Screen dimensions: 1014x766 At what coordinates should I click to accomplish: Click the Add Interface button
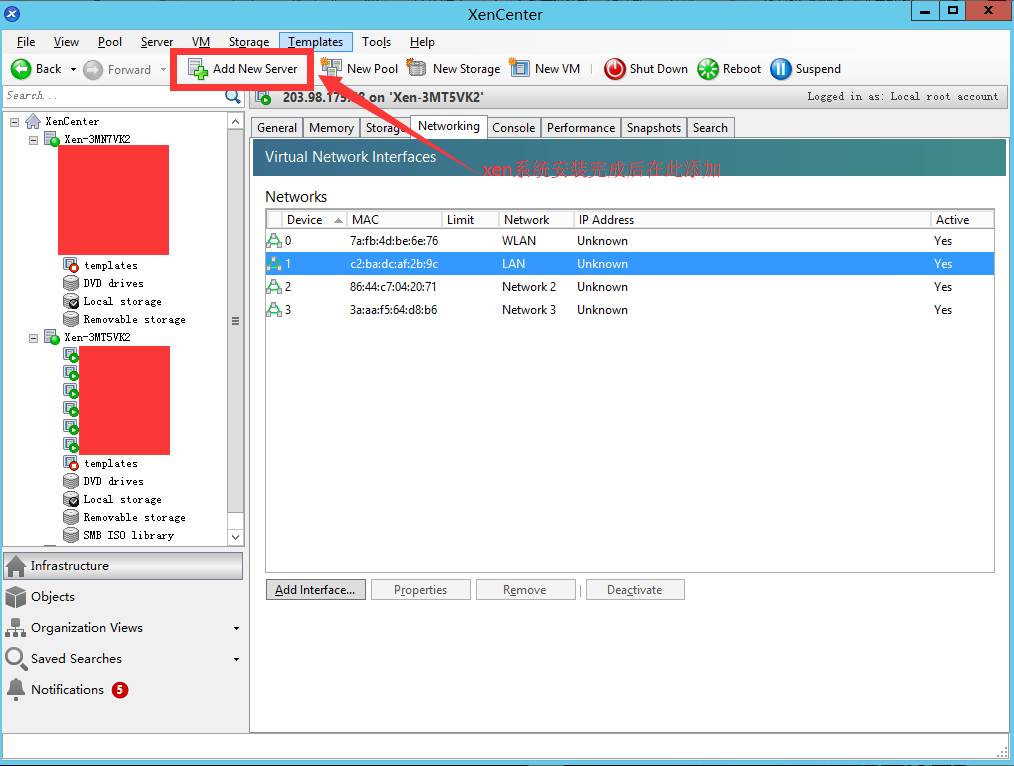click(316, 590)
